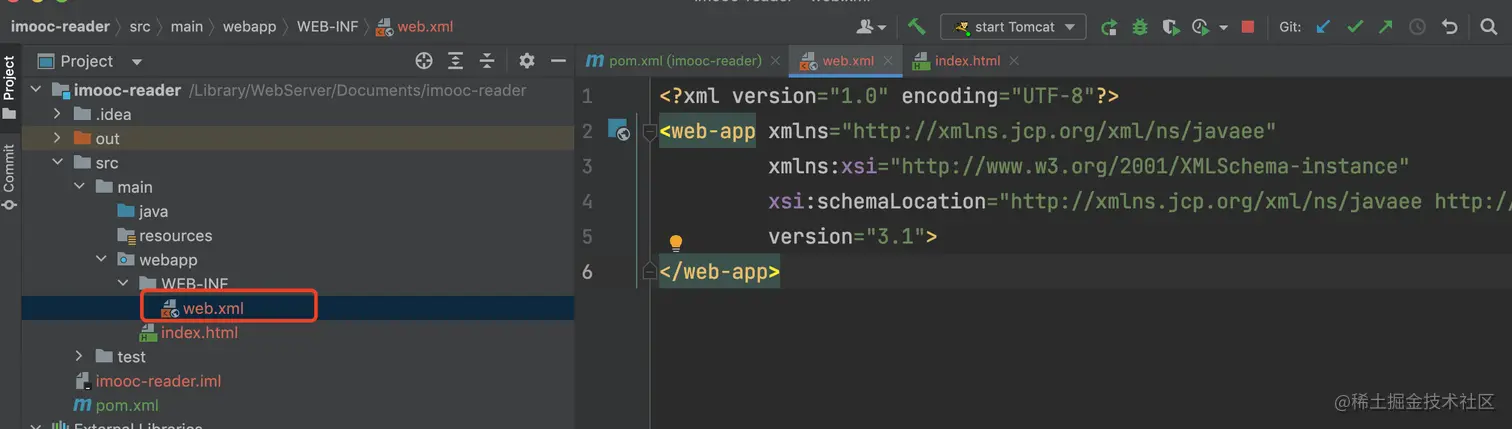The width and height of the screenshot is (1512, 429).
Task: Expand the test folder arrow
Action: click(80, 357)
